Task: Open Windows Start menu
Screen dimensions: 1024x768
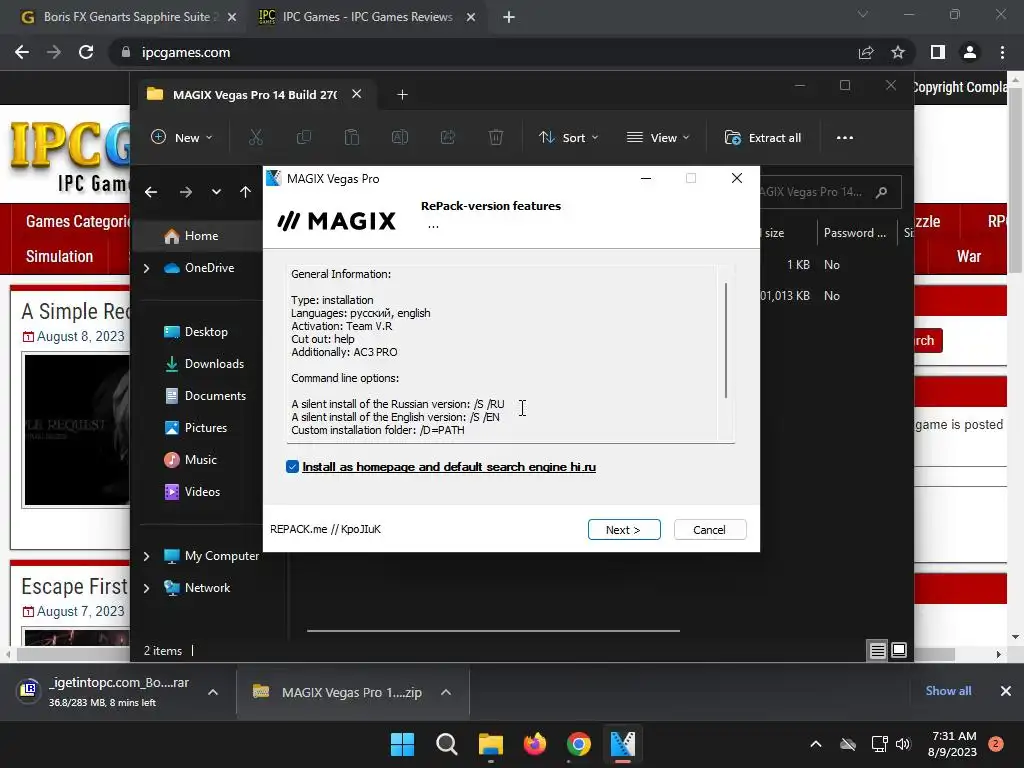Action: (402, 744)
